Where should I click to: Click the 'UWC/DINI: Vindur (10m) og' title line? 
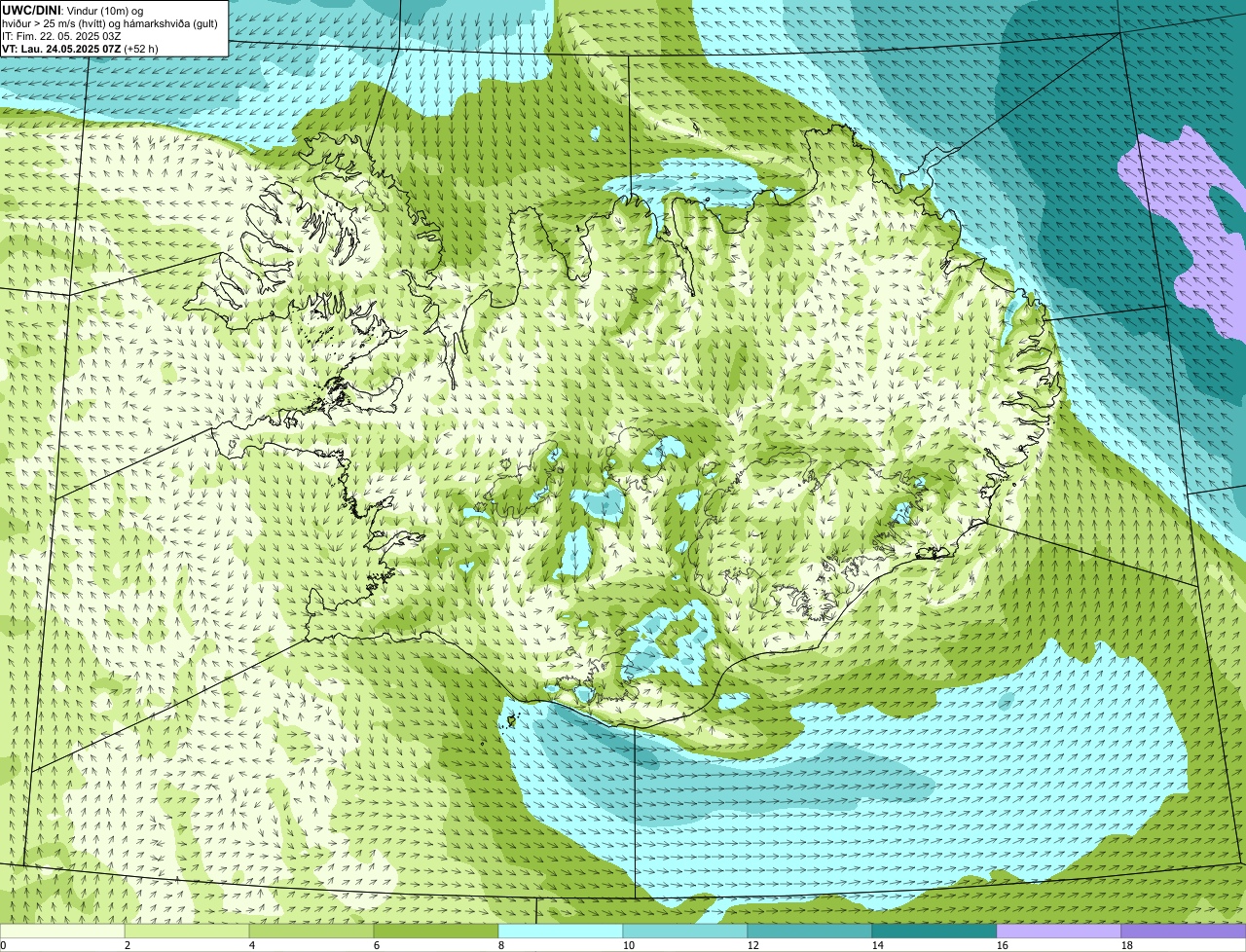coord(73,10)
